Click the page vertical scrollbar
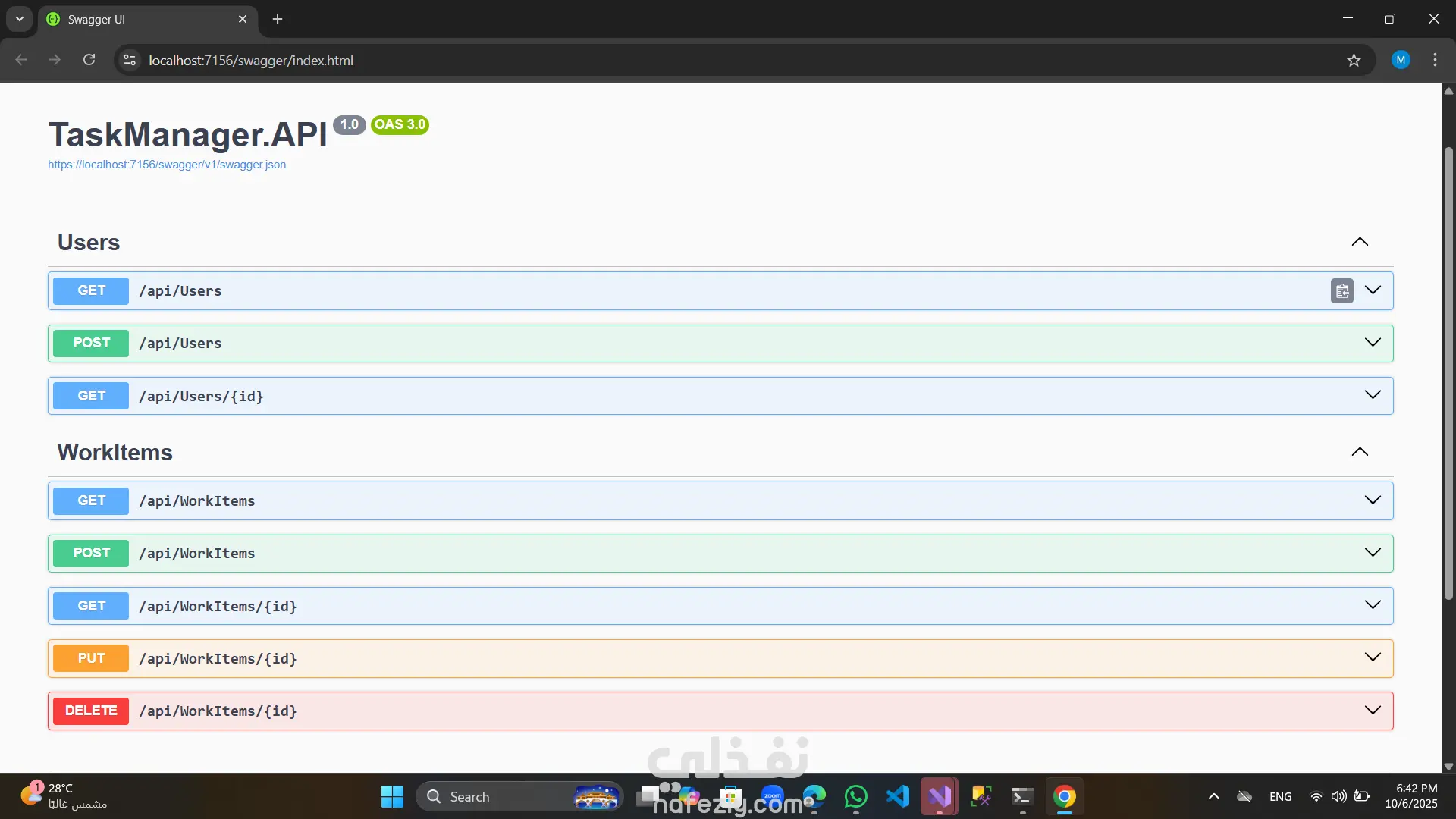 [x=1448, y=372]
